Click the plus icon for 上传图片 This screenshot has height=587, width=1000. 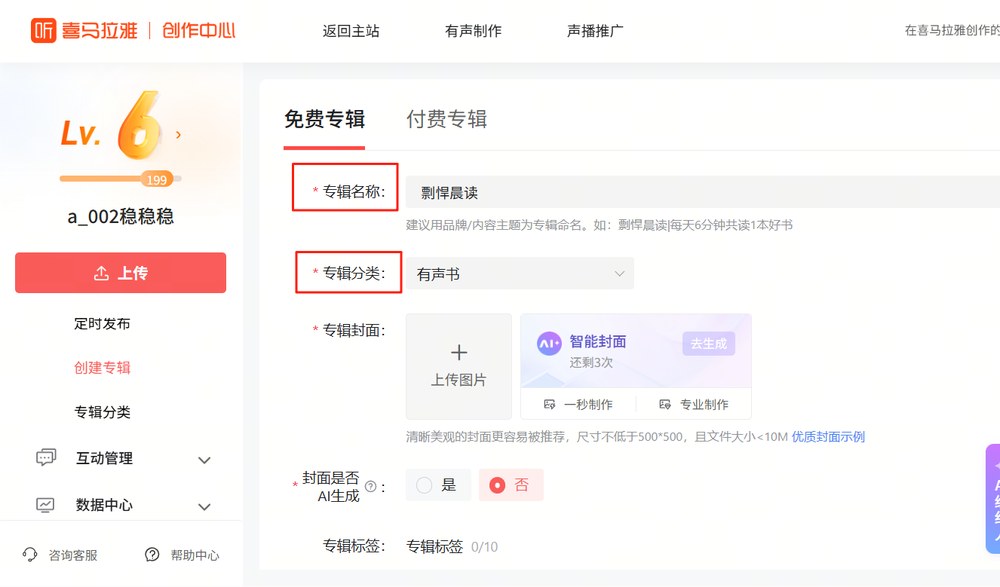[x=459, y=352]
